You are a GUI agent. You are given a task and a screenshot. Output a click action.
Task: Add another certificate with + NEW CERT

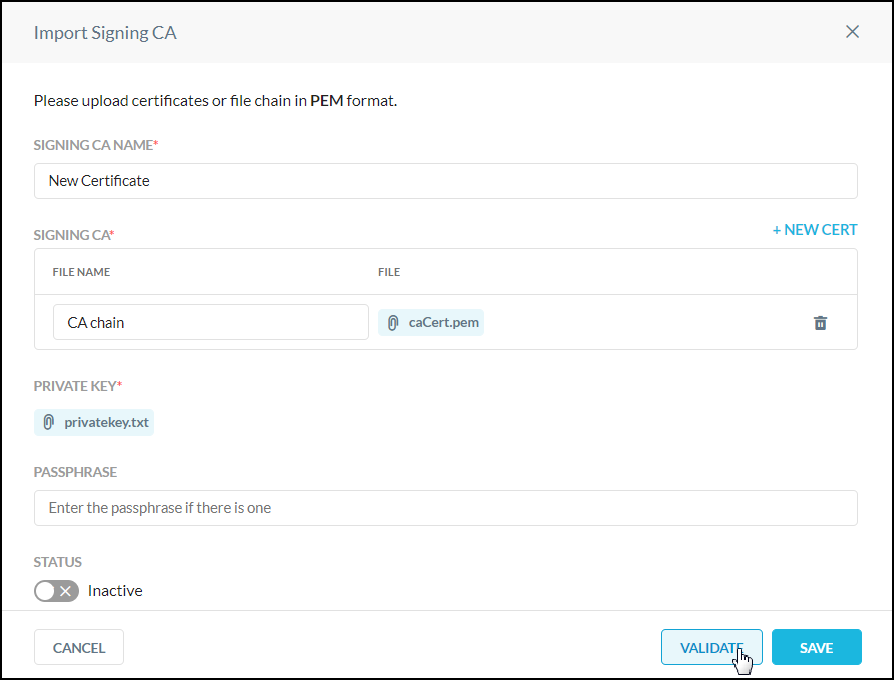click(x=814, y=230)
